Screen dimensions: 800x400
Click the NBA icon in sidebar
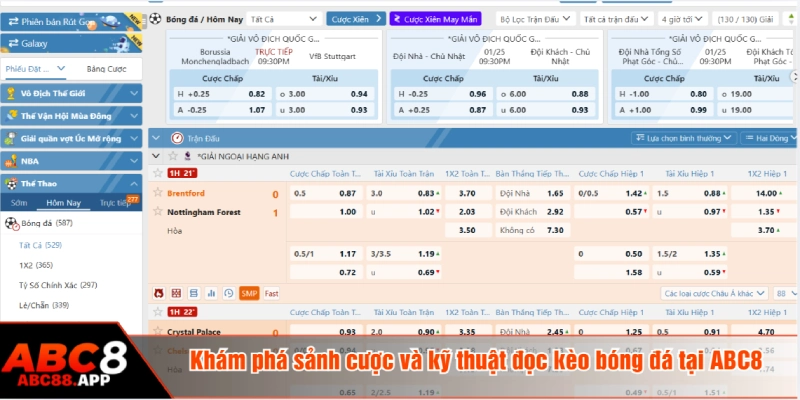point(11,161)
